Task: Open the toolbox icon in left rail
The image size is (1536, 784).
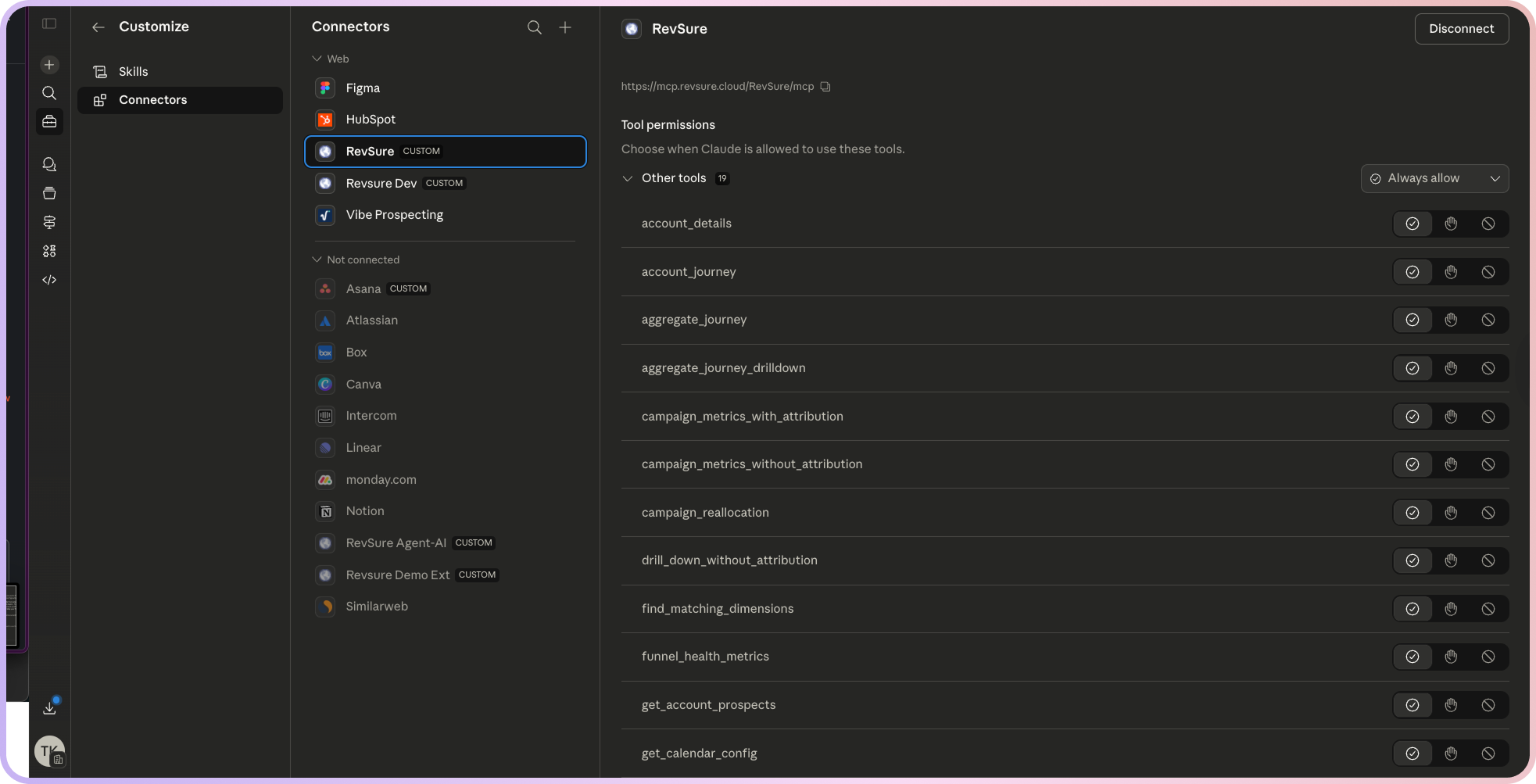Action: pyautogui.click(x=49, y=121)
